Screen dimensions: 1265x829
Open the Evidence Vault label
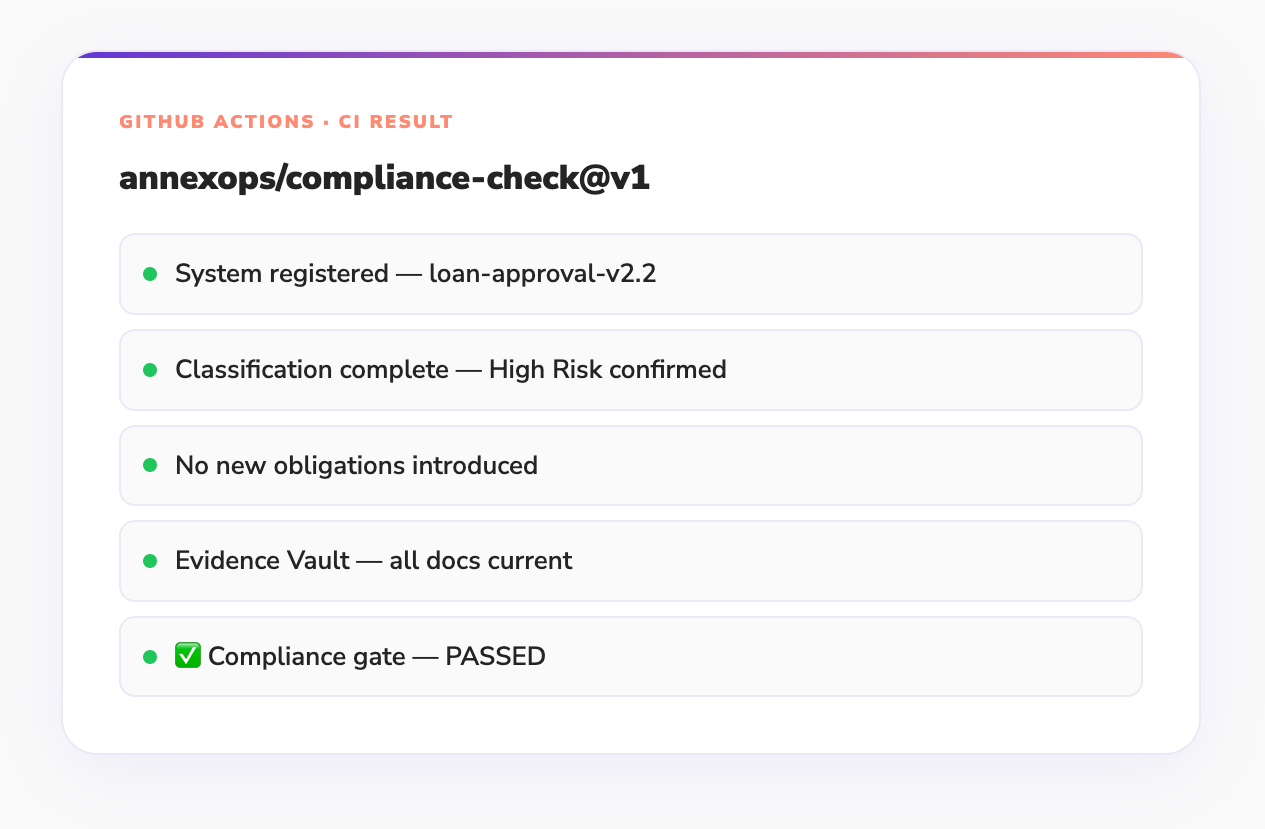pos(262,561)
